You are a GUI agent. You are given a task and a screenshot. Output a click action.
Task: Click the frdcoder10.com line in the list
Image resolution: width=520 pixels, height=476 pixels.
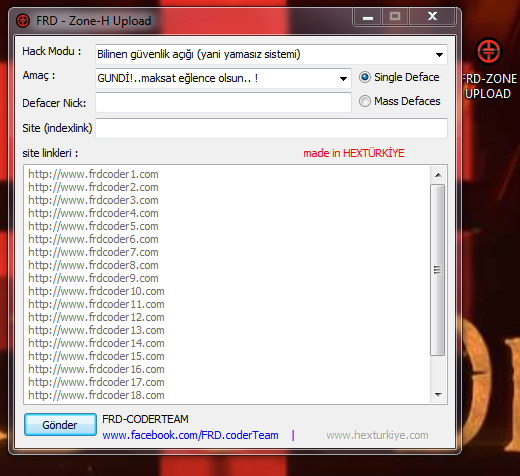[x=96, y=291]
